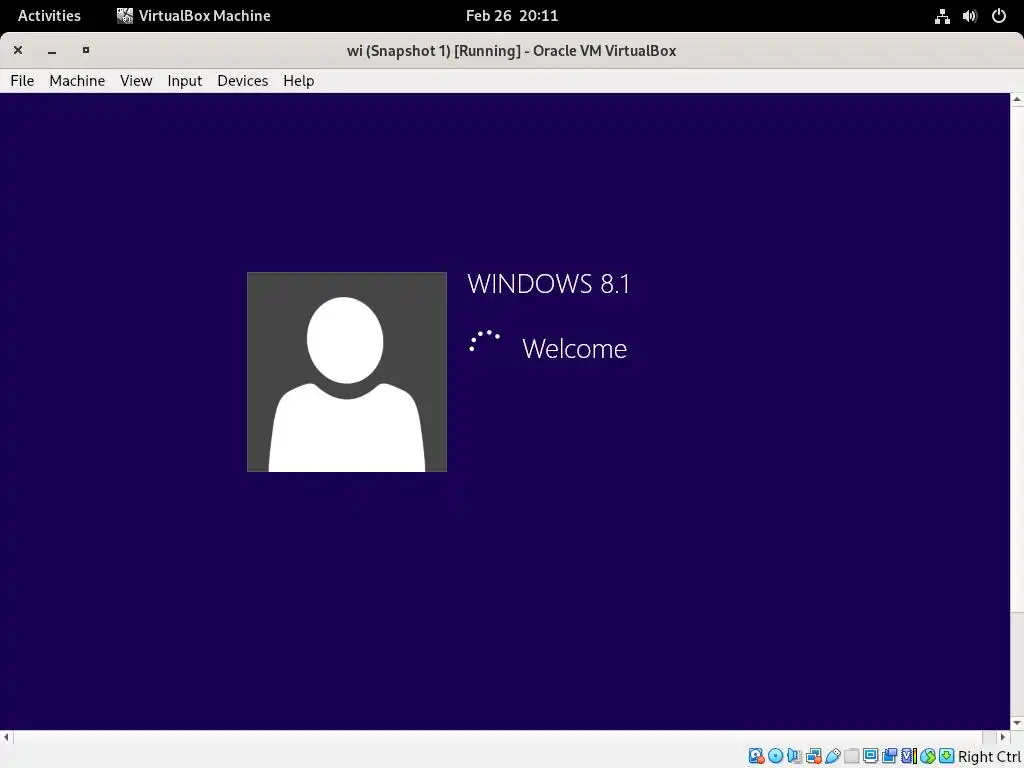Click the Windows user account picture
Viewport: 1024px width, 768px height.
click(347, 372)
